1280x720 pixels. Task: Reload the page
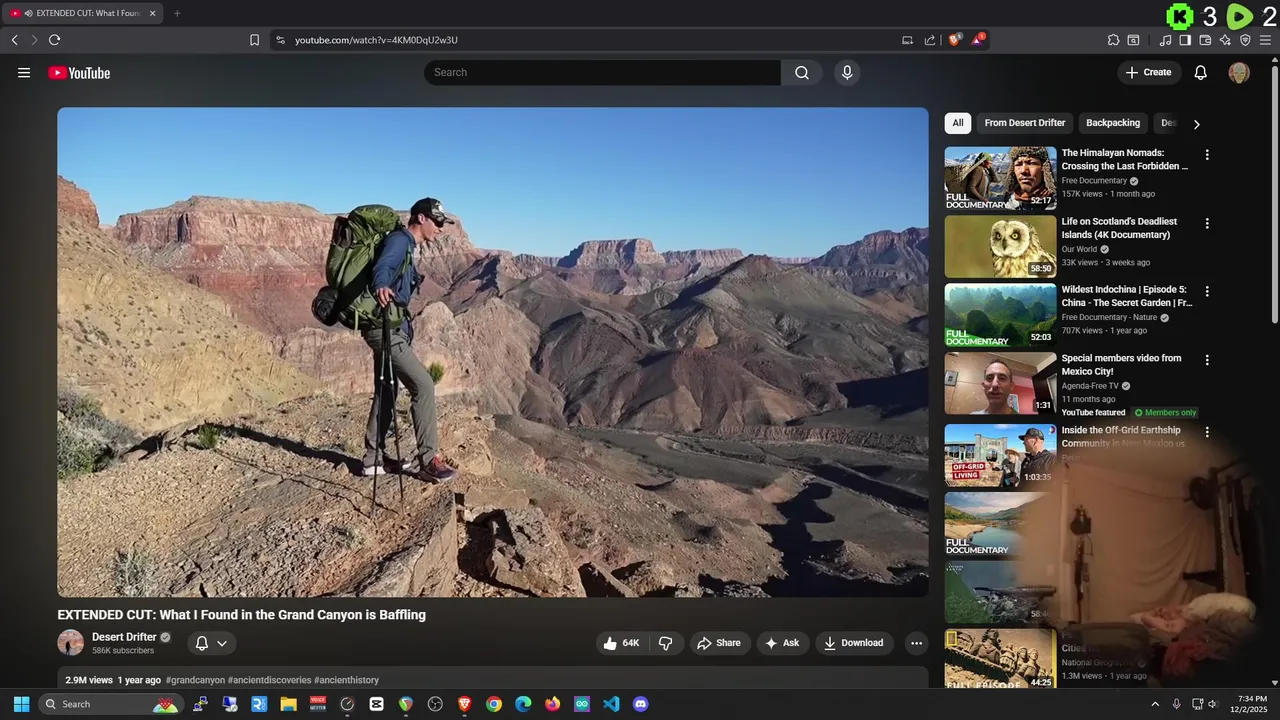point(54,40)
